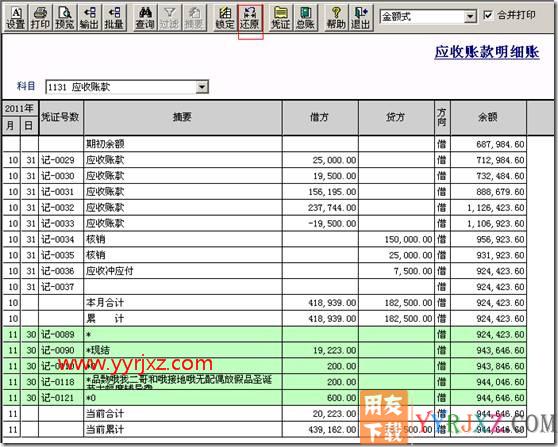Click the 退出 (Exit) door icon
The image size is (558, 447).
click(x=360, y=18)
